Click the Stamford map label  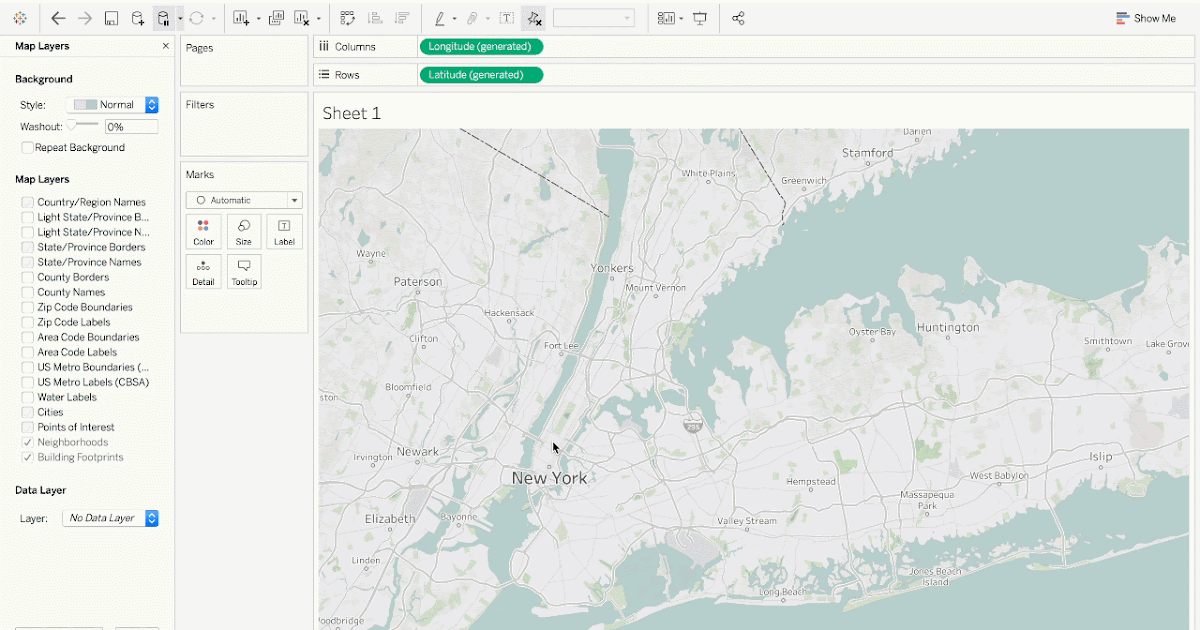click(x=867, y=153)
